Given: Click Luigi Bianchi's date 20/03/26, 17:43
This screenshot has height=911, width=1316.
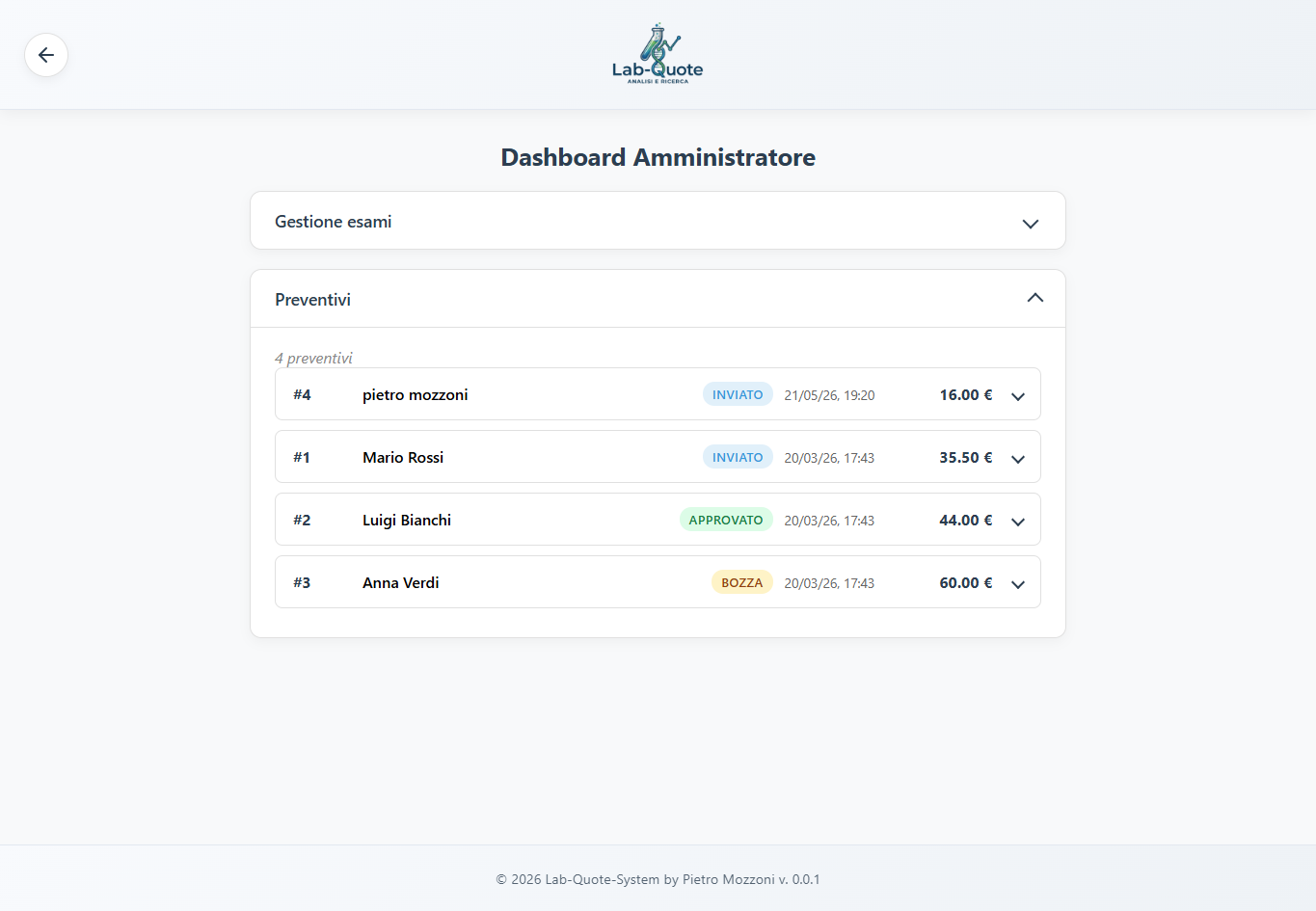Looking at the screenshot, I should click(829, 521).
